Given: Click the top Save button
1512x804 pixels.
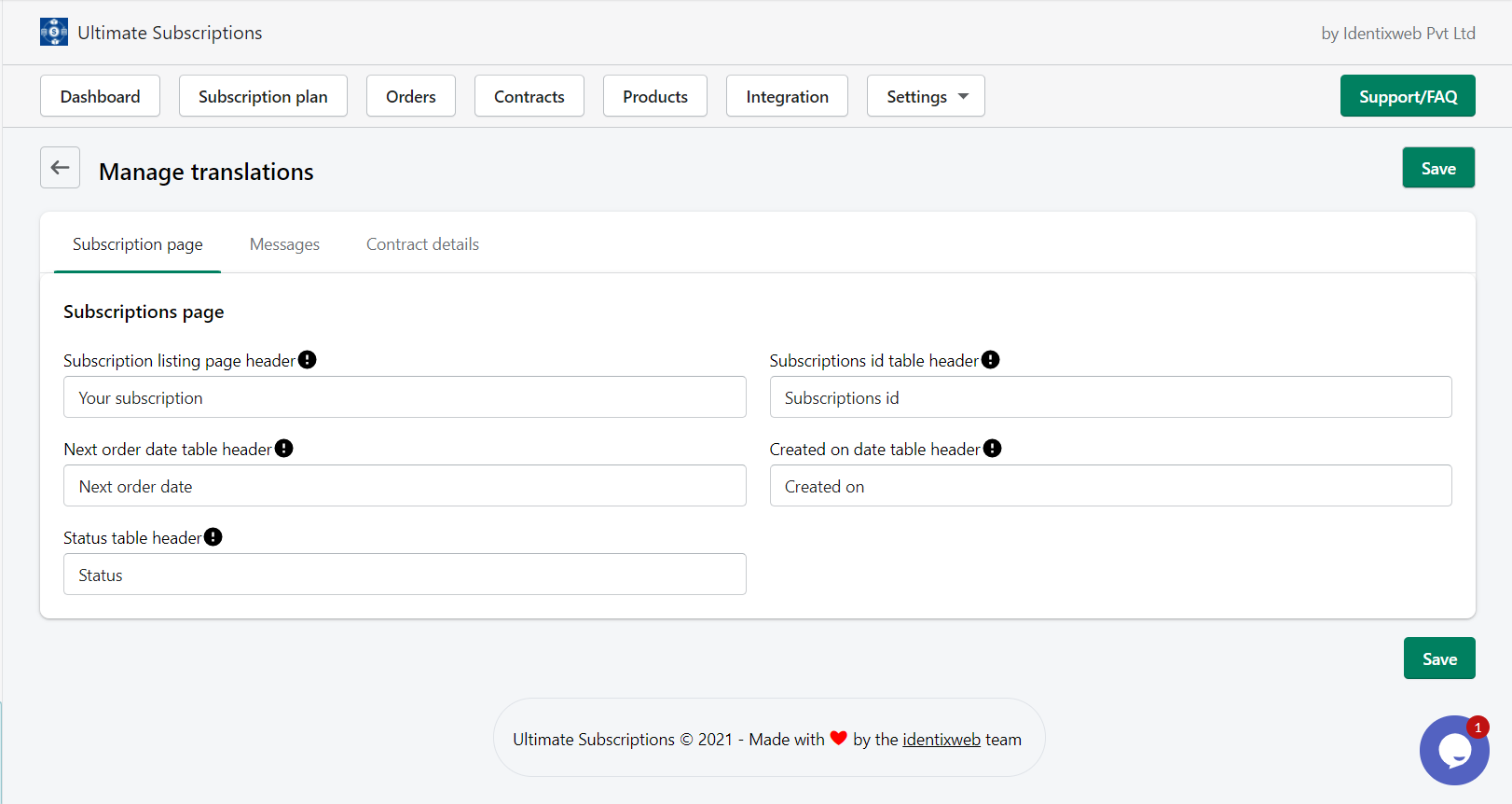Looking at the screenshot, I should tap(1438, 168).
